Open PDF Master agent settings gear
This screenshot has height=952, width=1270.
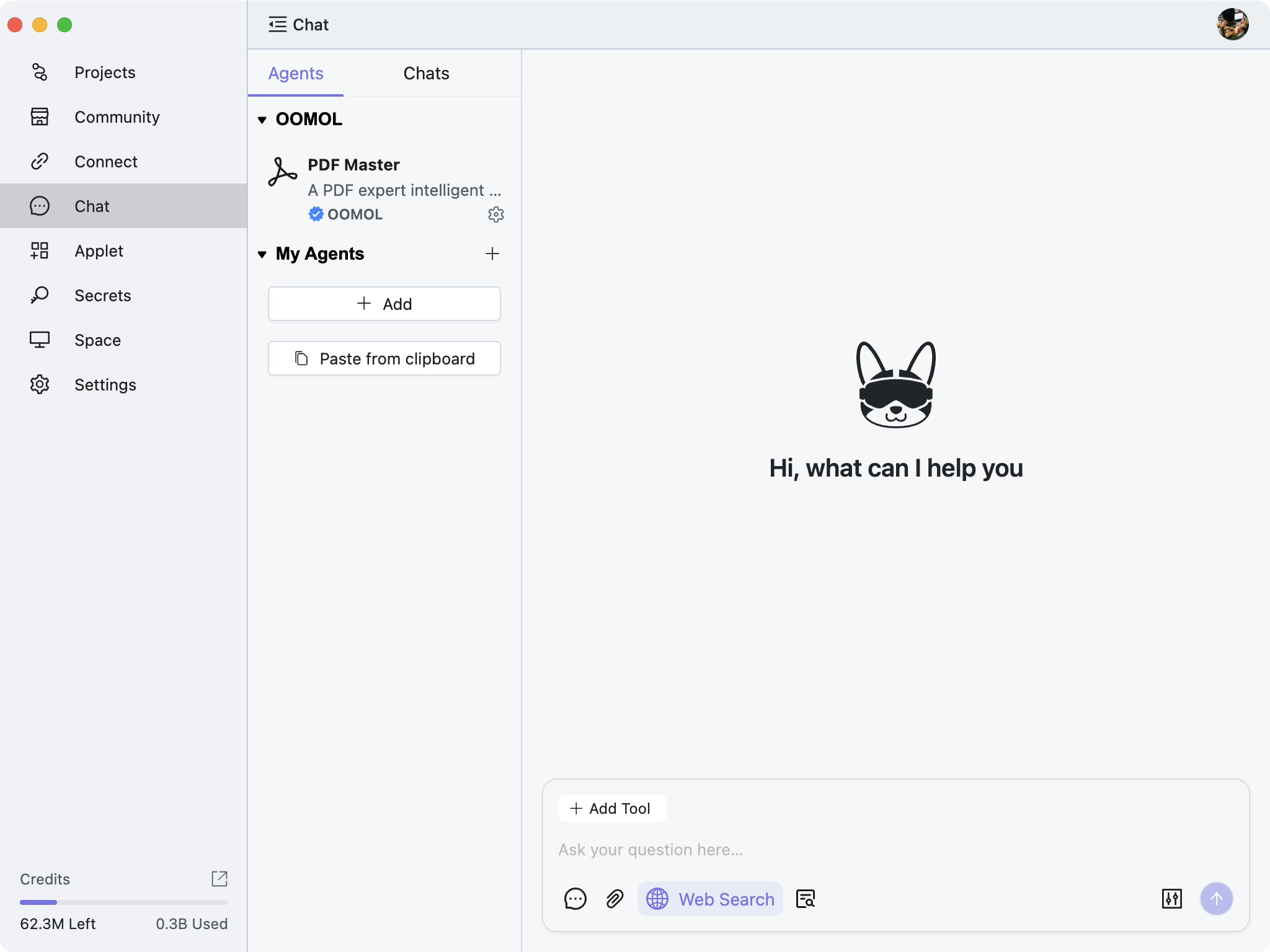(496, 214)
